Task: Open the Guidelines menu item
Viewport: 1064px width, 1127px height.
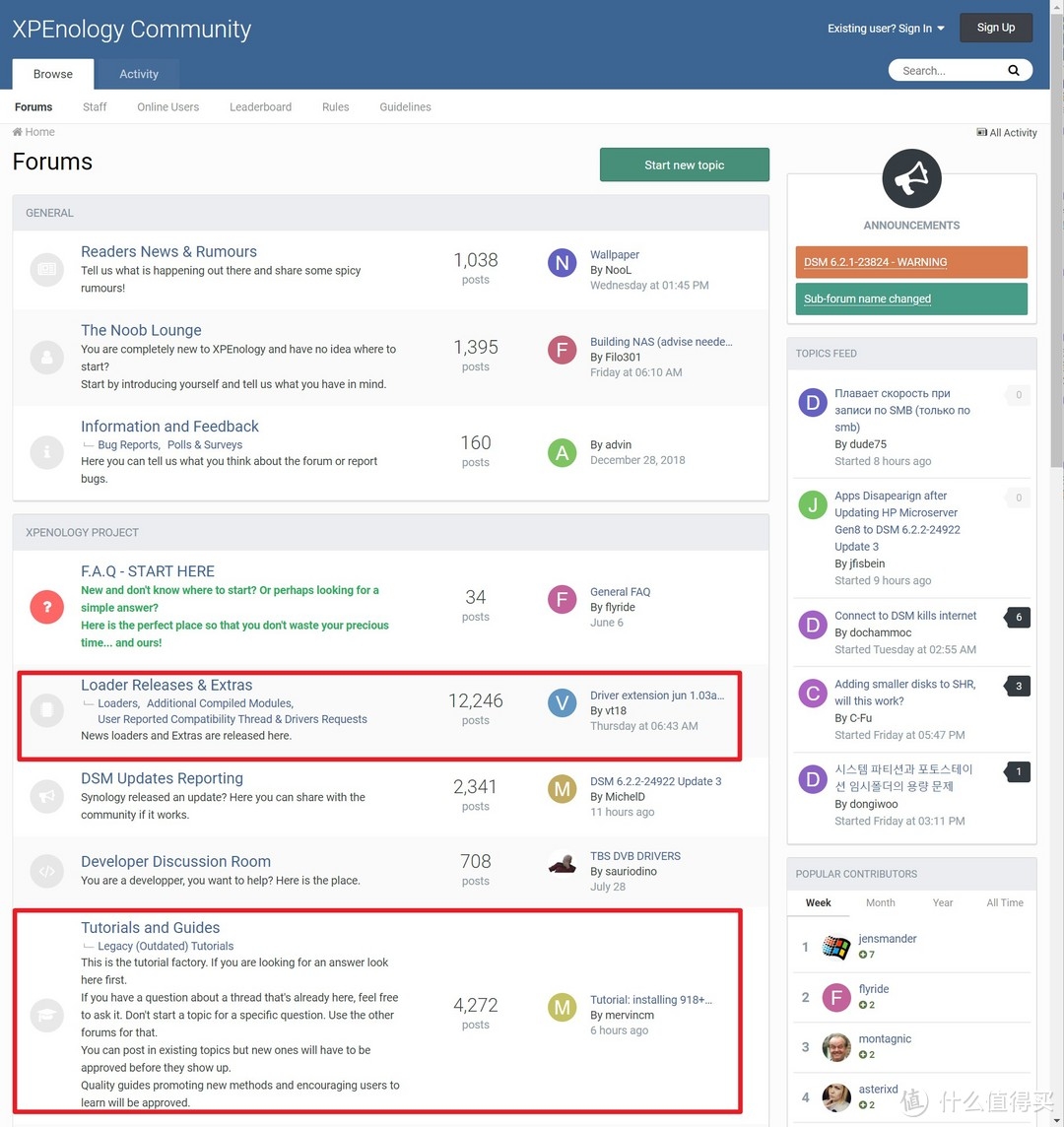Action: click(406, 107)
